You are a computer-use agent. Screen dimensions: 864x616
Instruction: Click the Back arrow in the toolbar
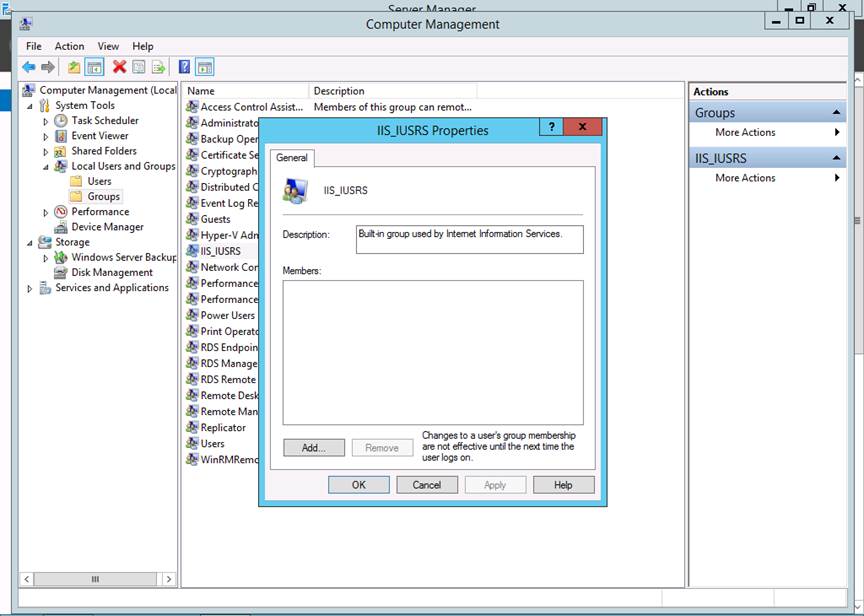tap(28, 67)
